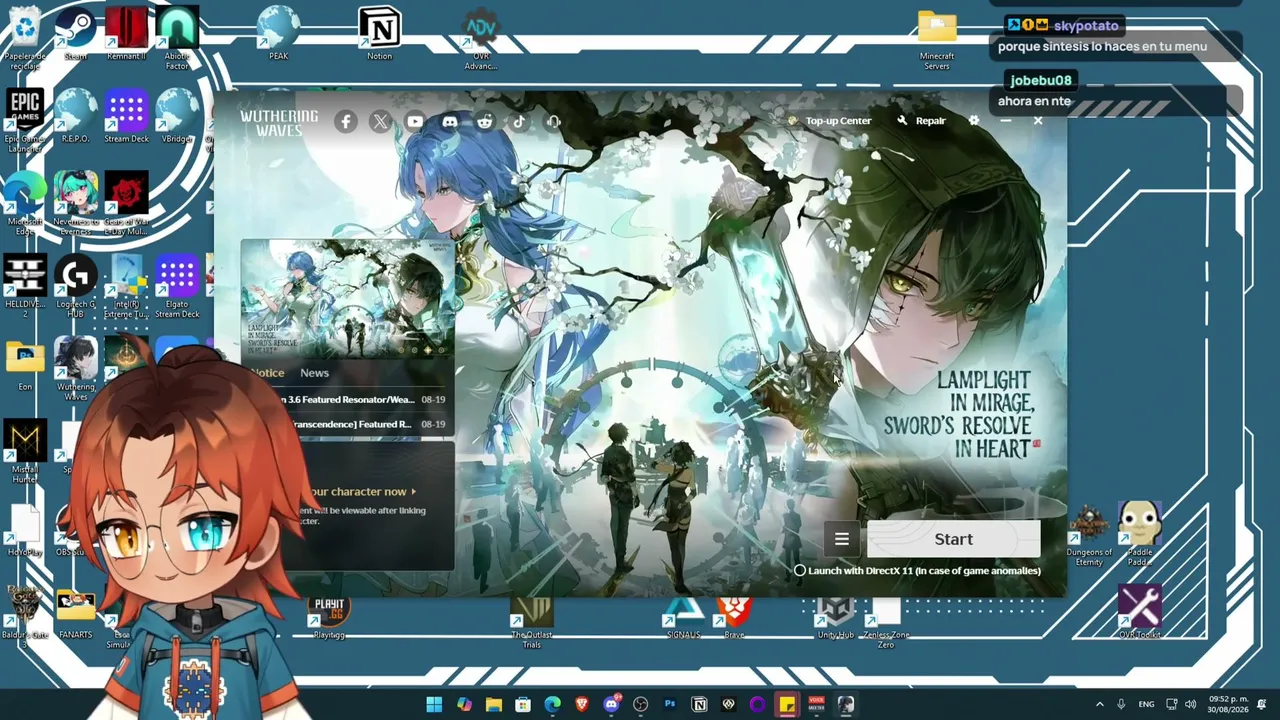Viewport: 1280px width, 720px height.
Task: Open the customer support headset icon
Action: point(554,122)
